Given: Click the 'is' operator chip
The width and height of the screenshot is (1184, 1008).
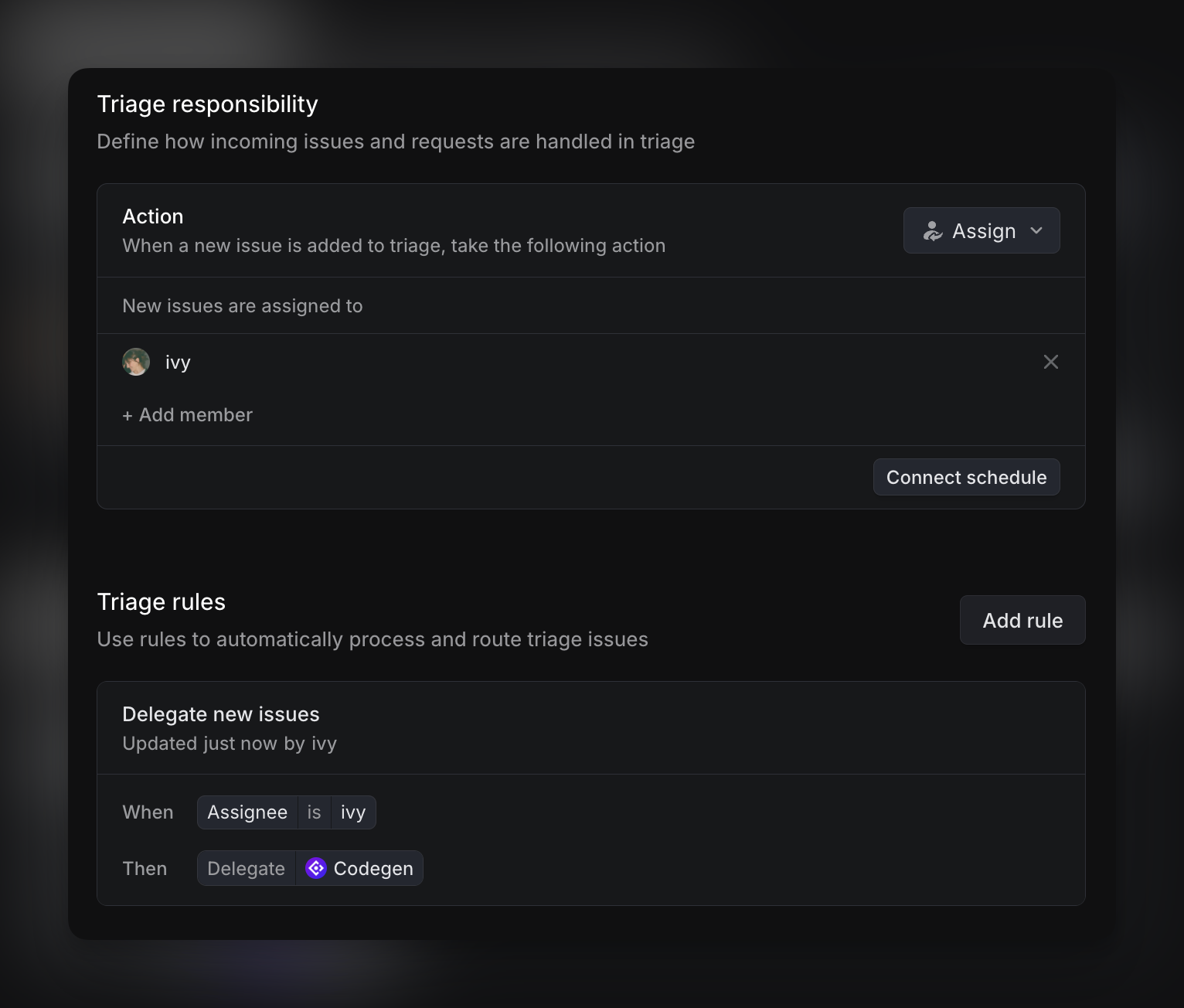Looking at the screenshot, I should (314, 812).
